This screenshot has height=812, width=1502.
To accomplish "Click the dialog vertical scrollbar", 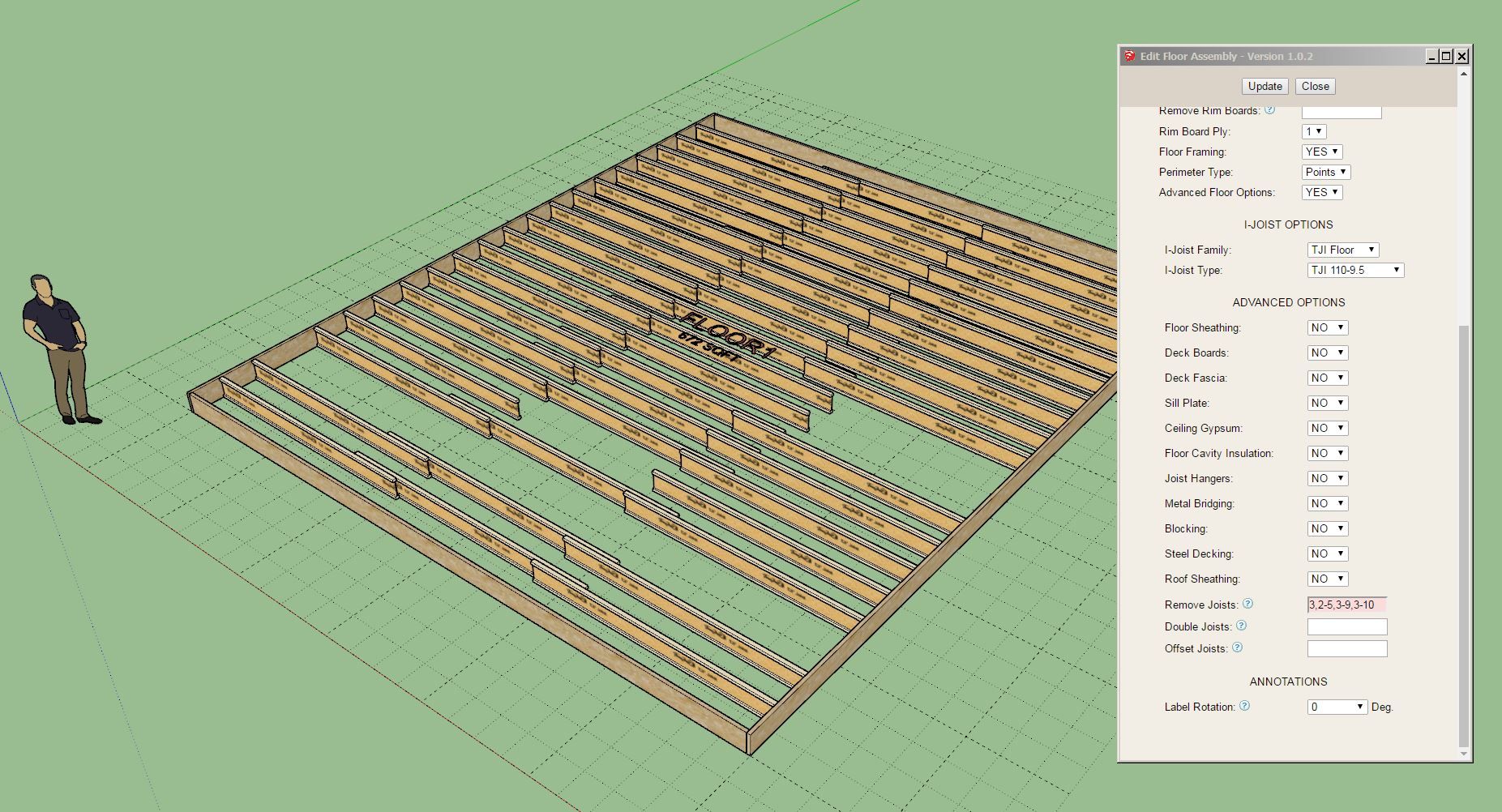I will pyautogui.click(x=1463, y=535).
